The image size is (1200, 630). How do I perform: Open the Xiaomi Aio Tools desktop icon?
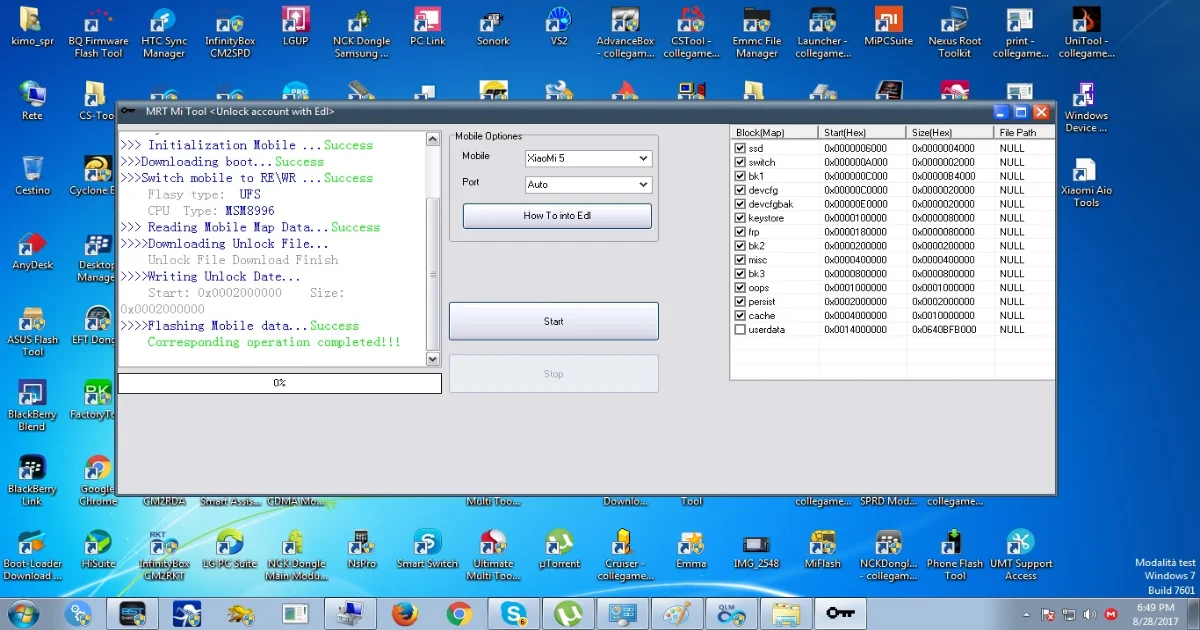pos(1086,182)
